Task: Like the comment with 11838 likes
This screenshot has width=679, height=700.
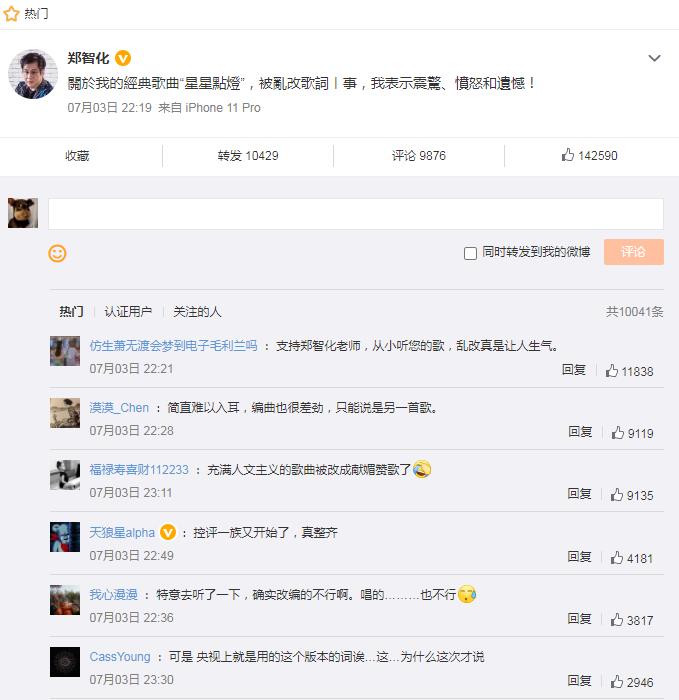Action: (612, 371)
